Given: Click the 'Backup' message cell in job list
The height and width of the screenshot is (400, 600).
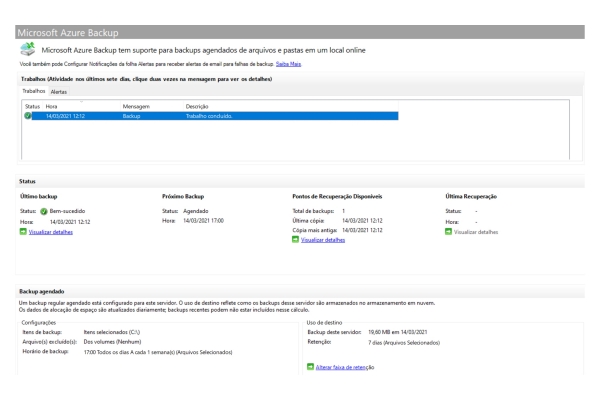Looking at the screenshot, I should [131, 116].
